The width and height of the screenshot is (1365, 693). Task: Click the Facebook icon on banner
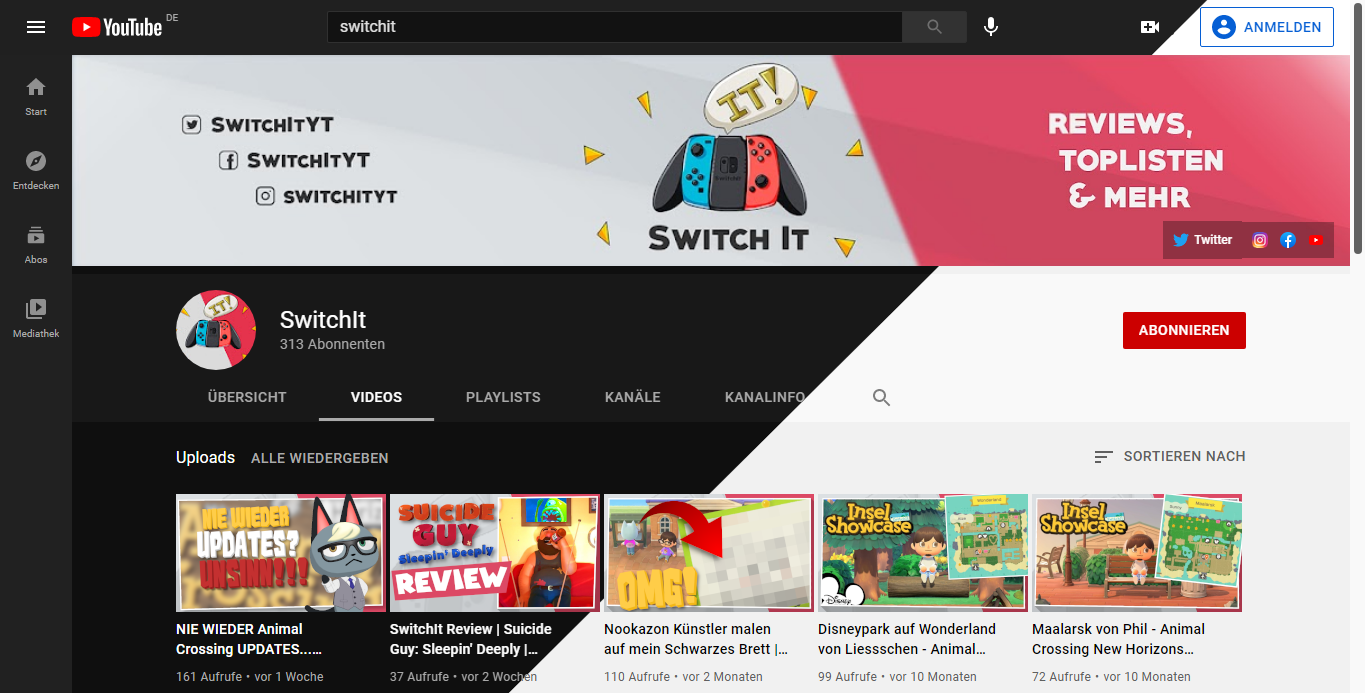pos(1288,240)
